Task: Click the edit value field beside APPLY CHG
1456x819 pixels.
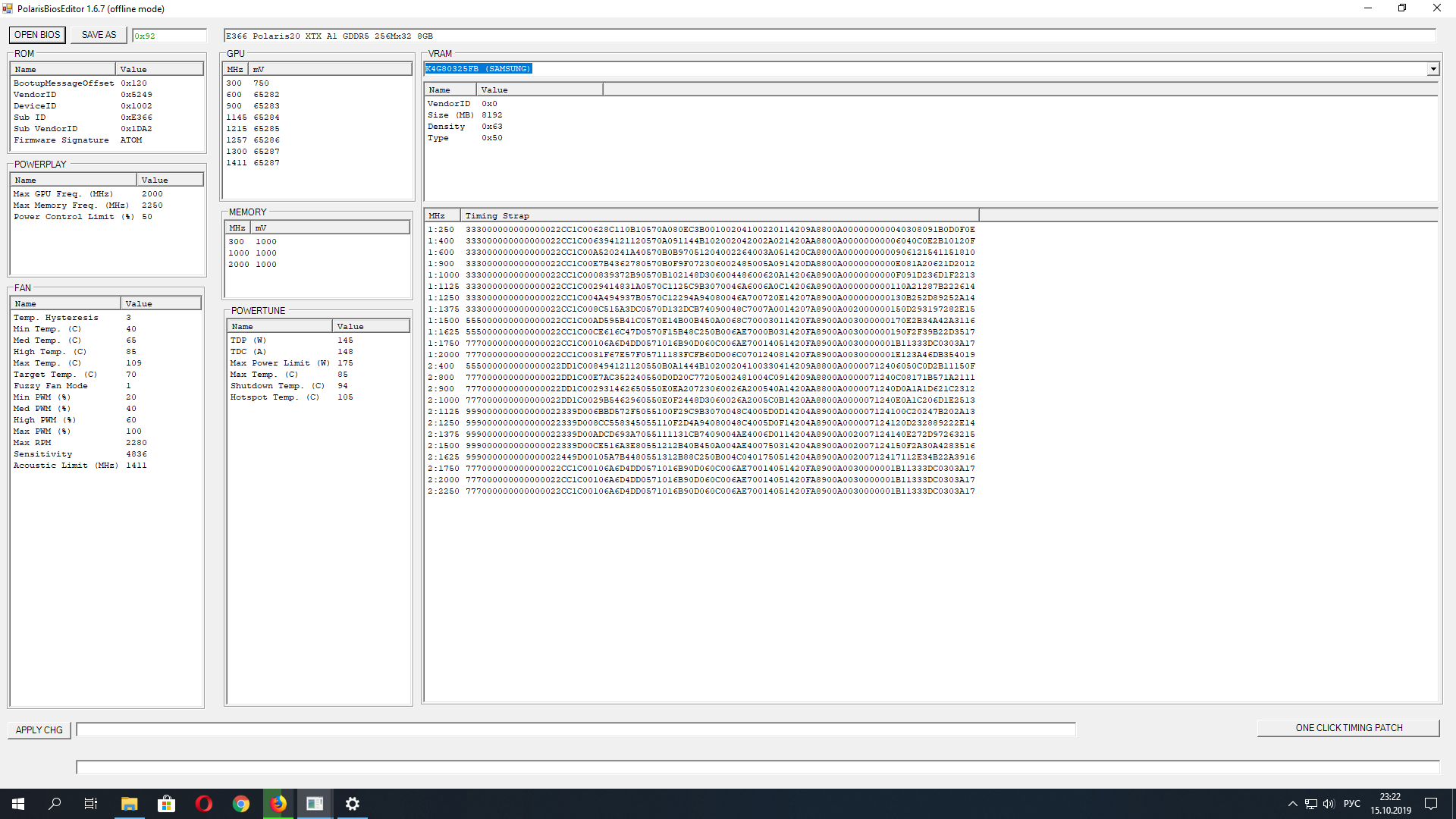Action: (x=575, y=729)
